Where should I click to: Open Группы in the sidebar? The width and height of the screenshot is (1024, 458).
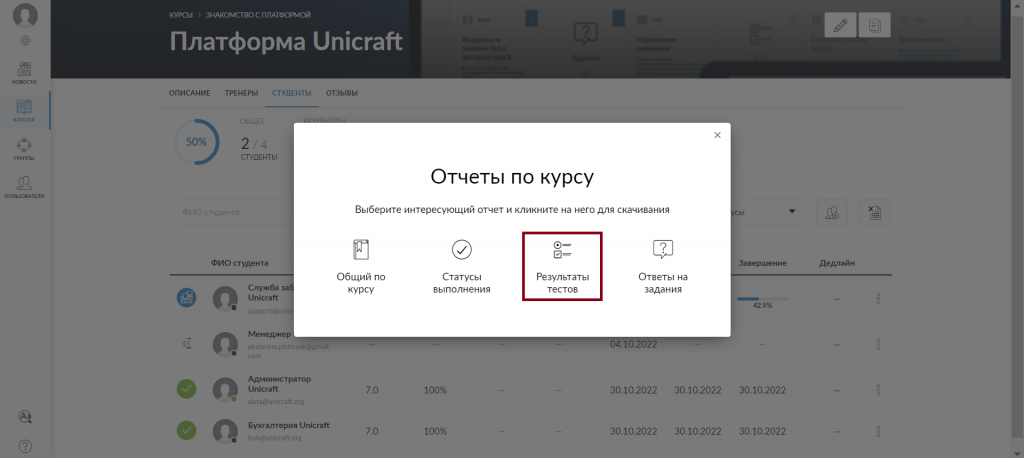pyautogui.click(x=24, y=148)
